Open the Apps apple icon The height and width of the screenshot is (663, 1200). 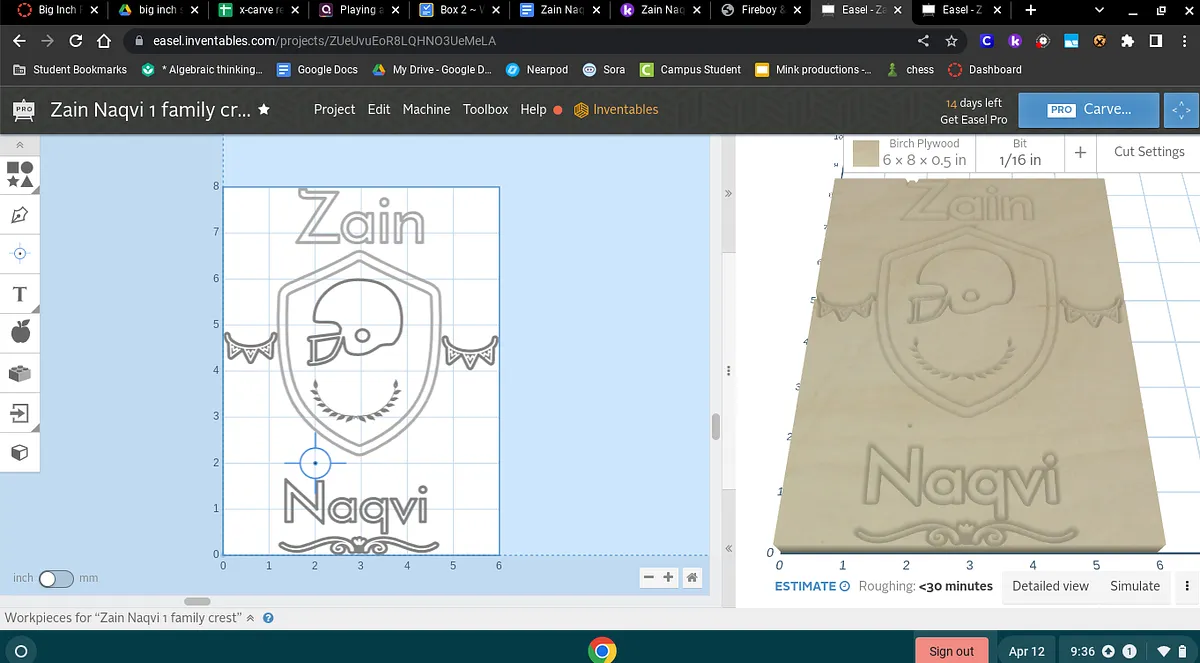20,332
